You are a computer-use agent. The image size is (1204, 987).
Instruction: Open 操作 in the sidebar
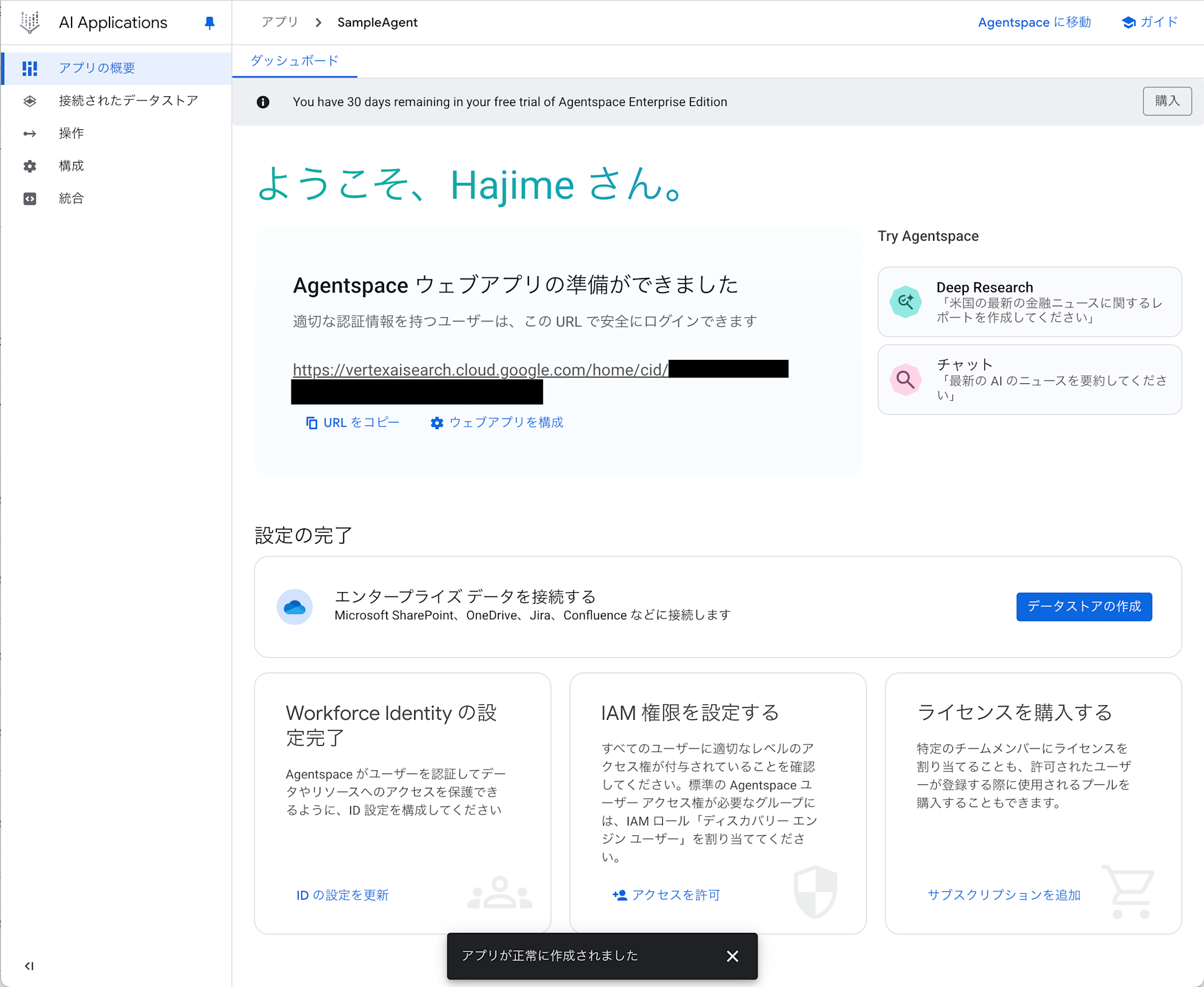tap(117, 133)
